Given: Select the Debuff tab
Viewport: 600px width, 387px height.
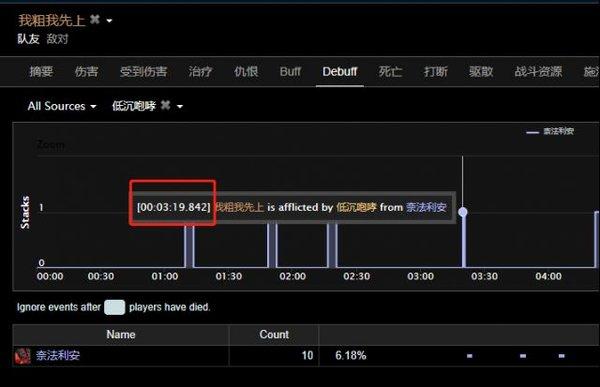Looking at the screenshot, I should (340, 72).
